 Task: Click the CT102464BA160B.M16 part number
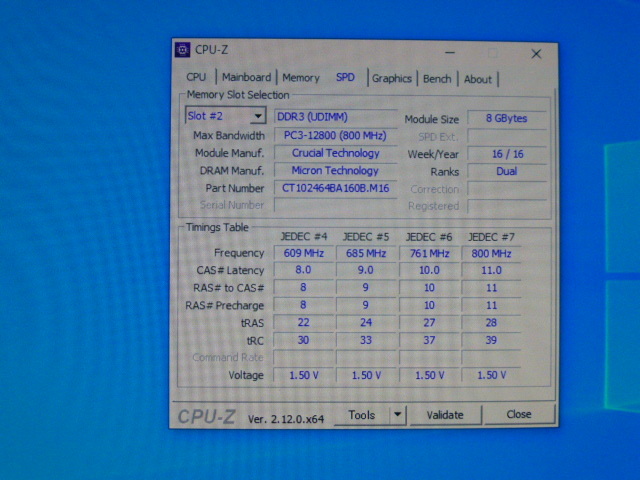pos(336,188)
